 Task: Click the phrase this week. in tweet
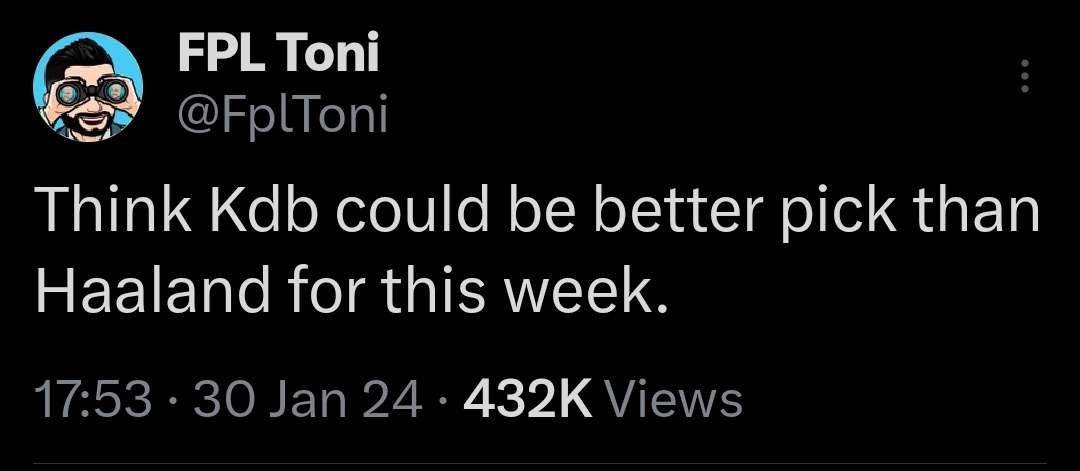[x=524, y=289]
